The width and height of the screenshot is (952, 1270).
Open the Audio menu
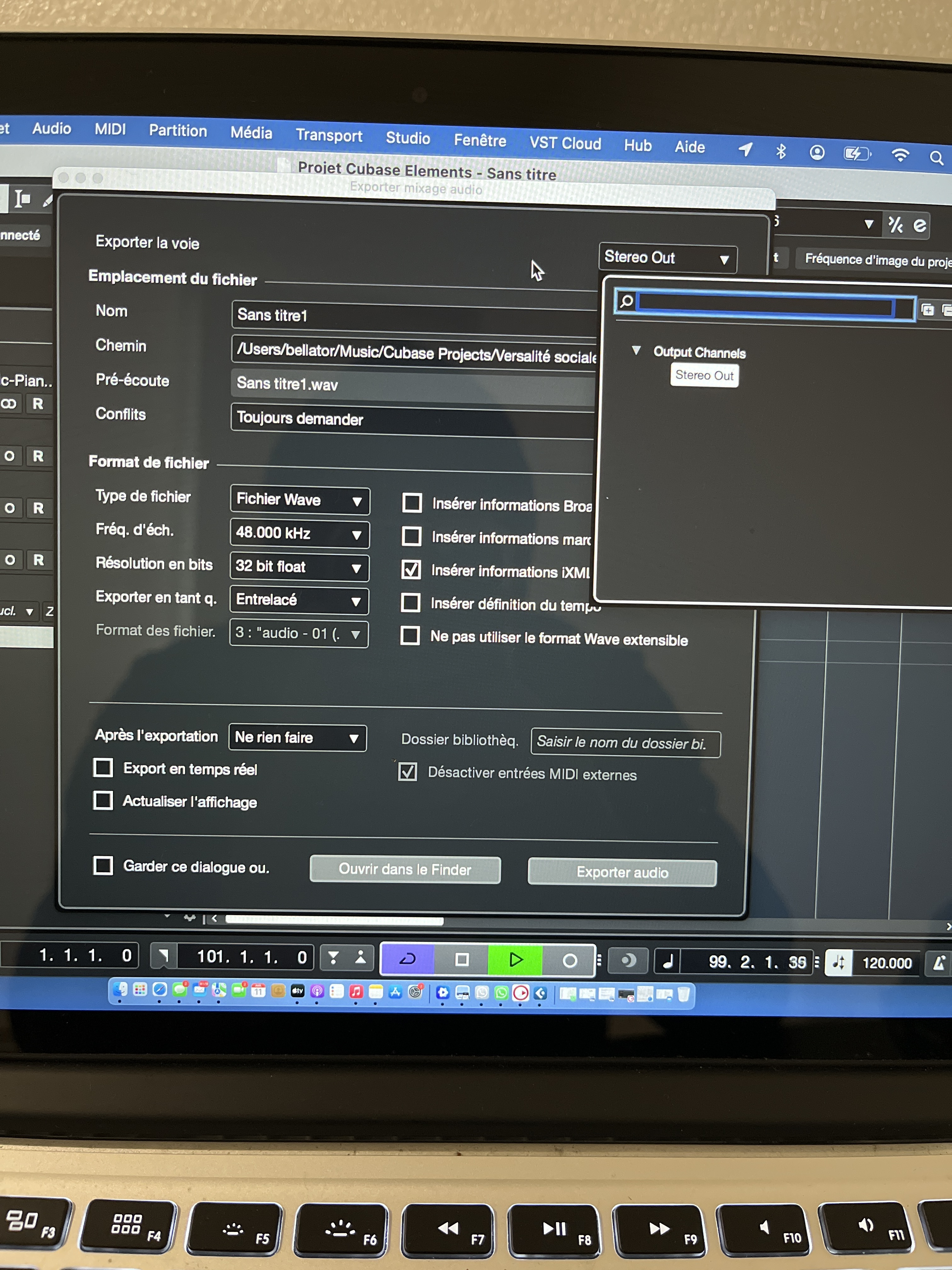pos(52,129)
